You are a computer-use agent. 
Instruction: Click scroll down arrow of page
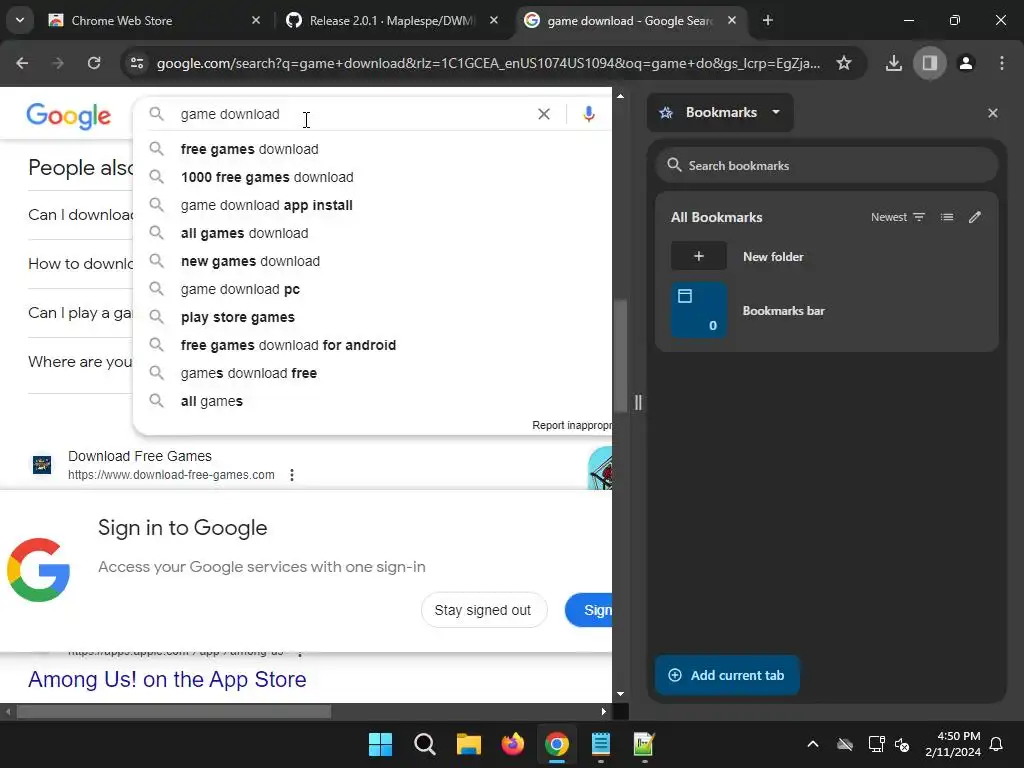(620, 694)
